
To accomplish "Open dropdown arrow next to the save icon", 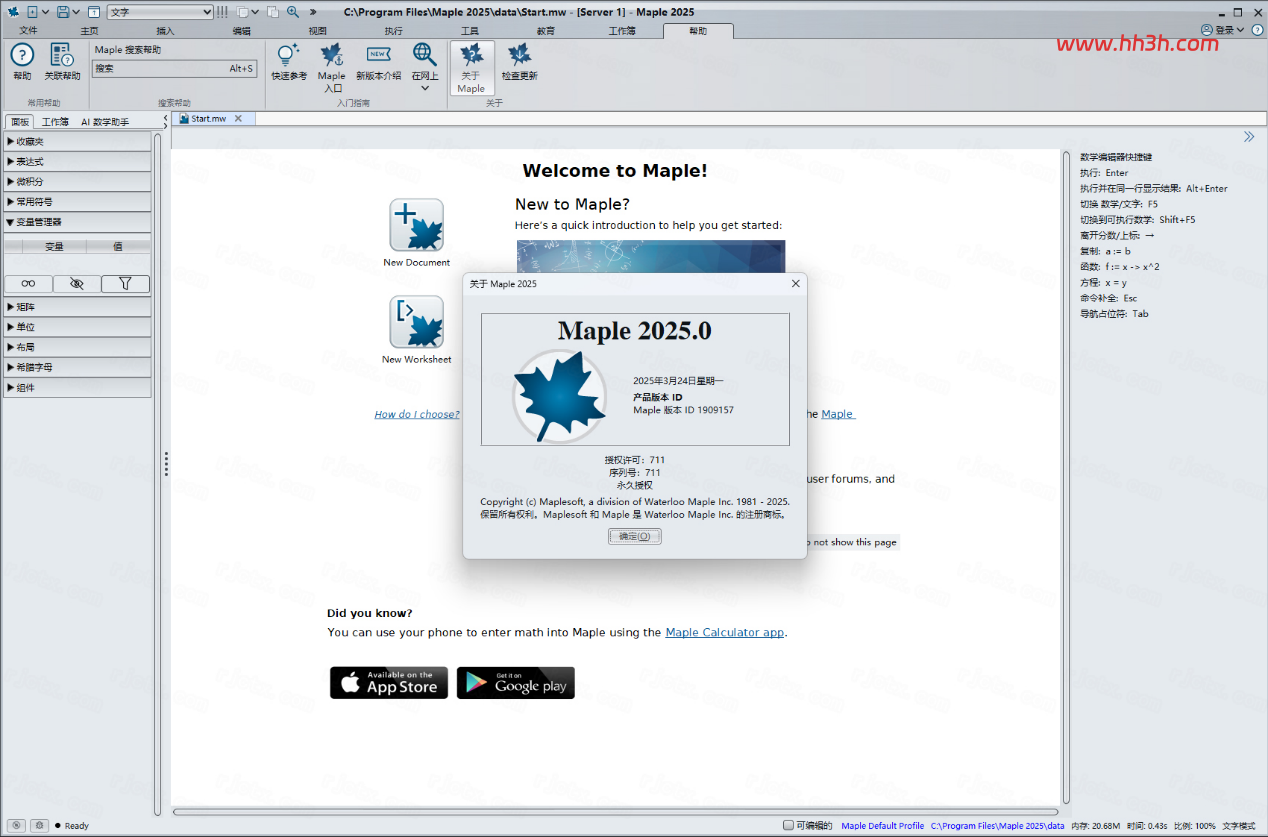I will [x=76, y=12].
